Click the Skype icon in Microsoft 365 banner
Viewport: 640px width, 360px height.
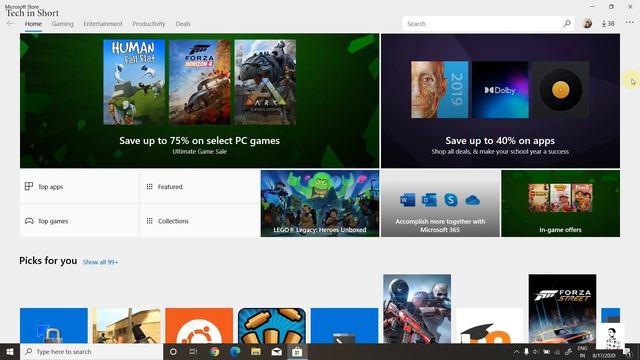451,200
